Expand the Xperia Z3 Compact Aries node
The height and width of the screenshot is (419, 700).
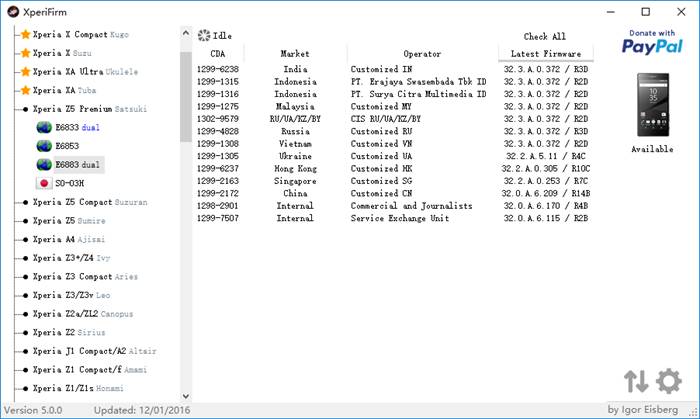[25, 277]
